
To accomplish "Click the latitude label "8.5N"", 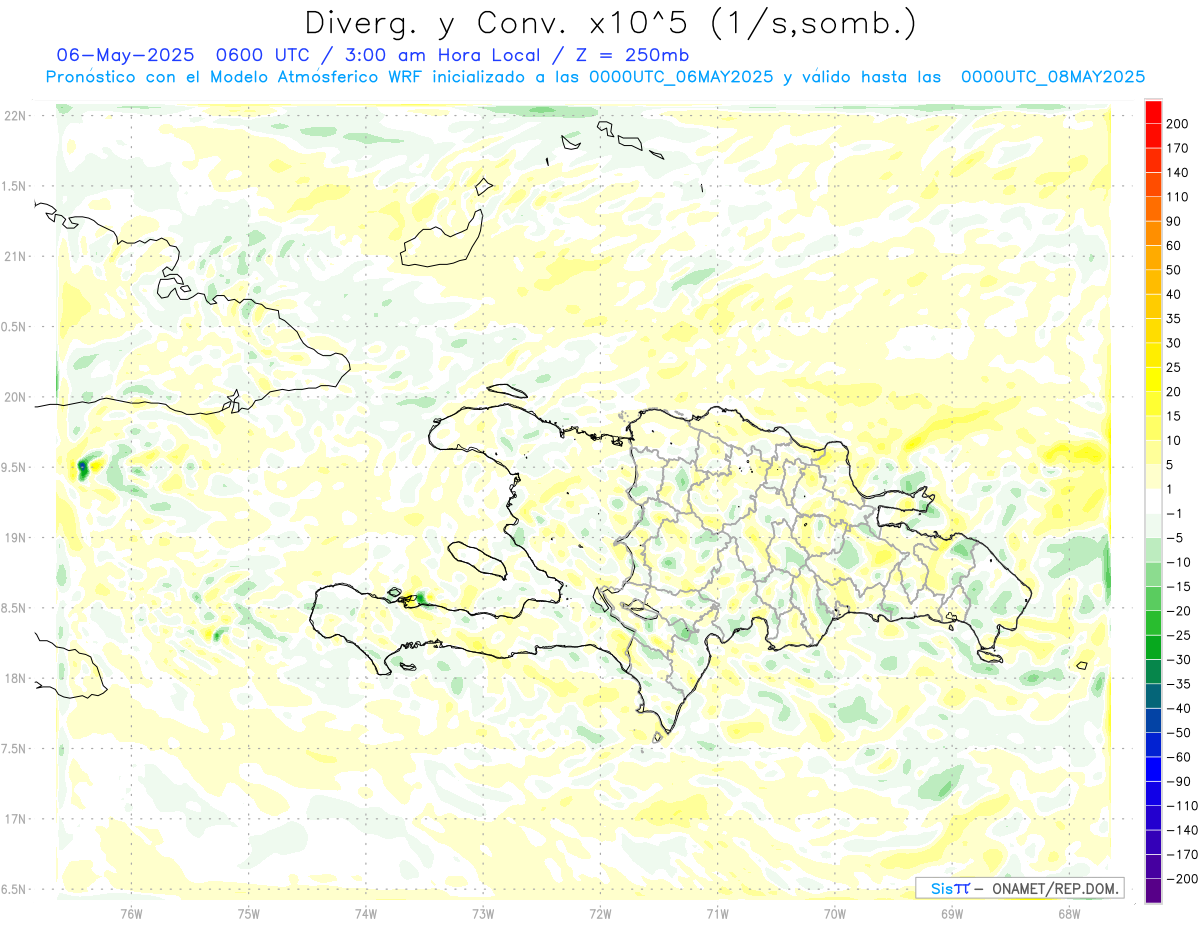I will (15, 608).
